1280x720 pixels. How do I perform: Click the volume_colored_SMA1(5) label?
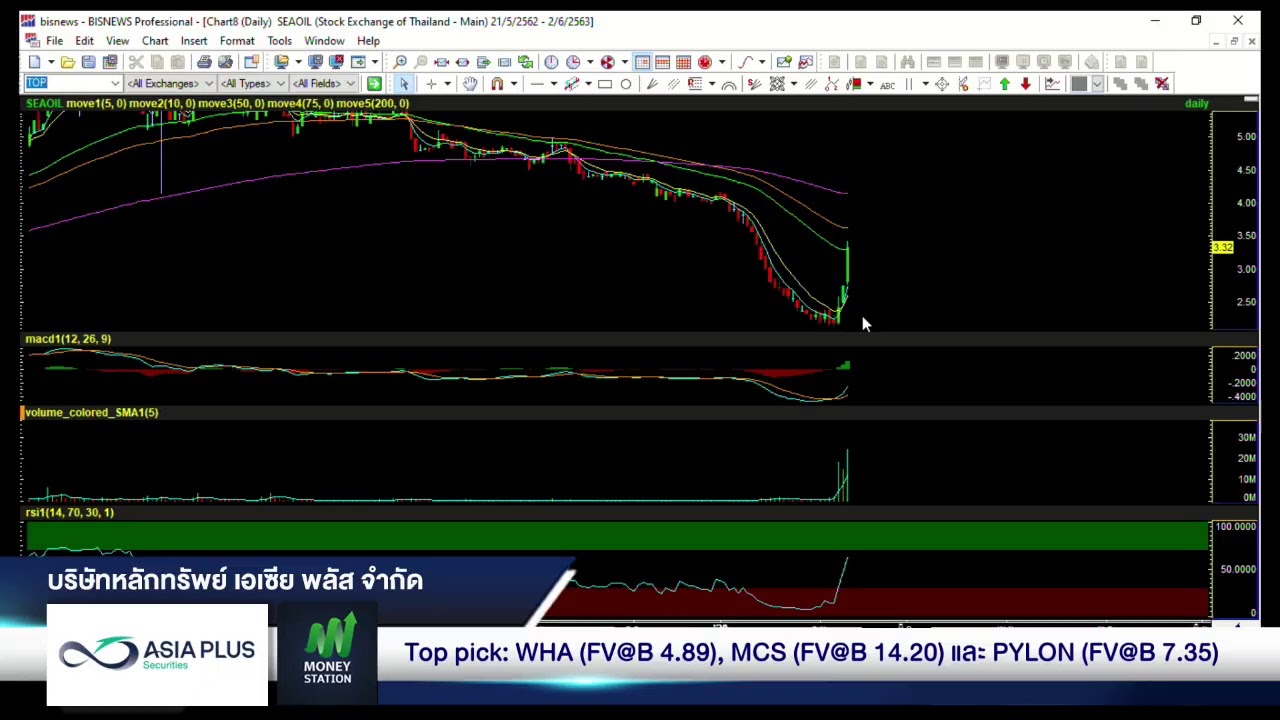point(91,412)
